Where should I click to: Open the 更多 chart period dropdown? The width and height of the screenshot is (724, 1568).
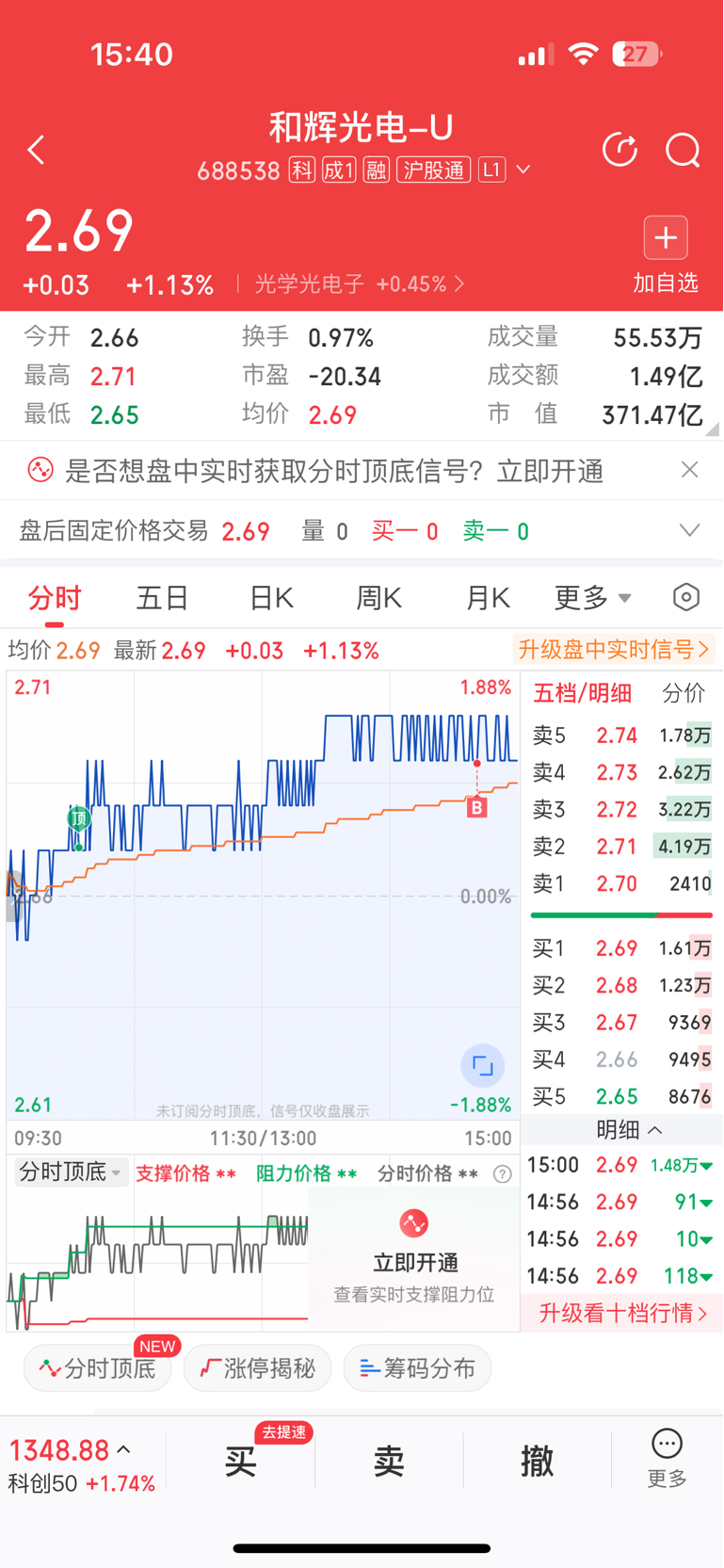coord(592,597)
